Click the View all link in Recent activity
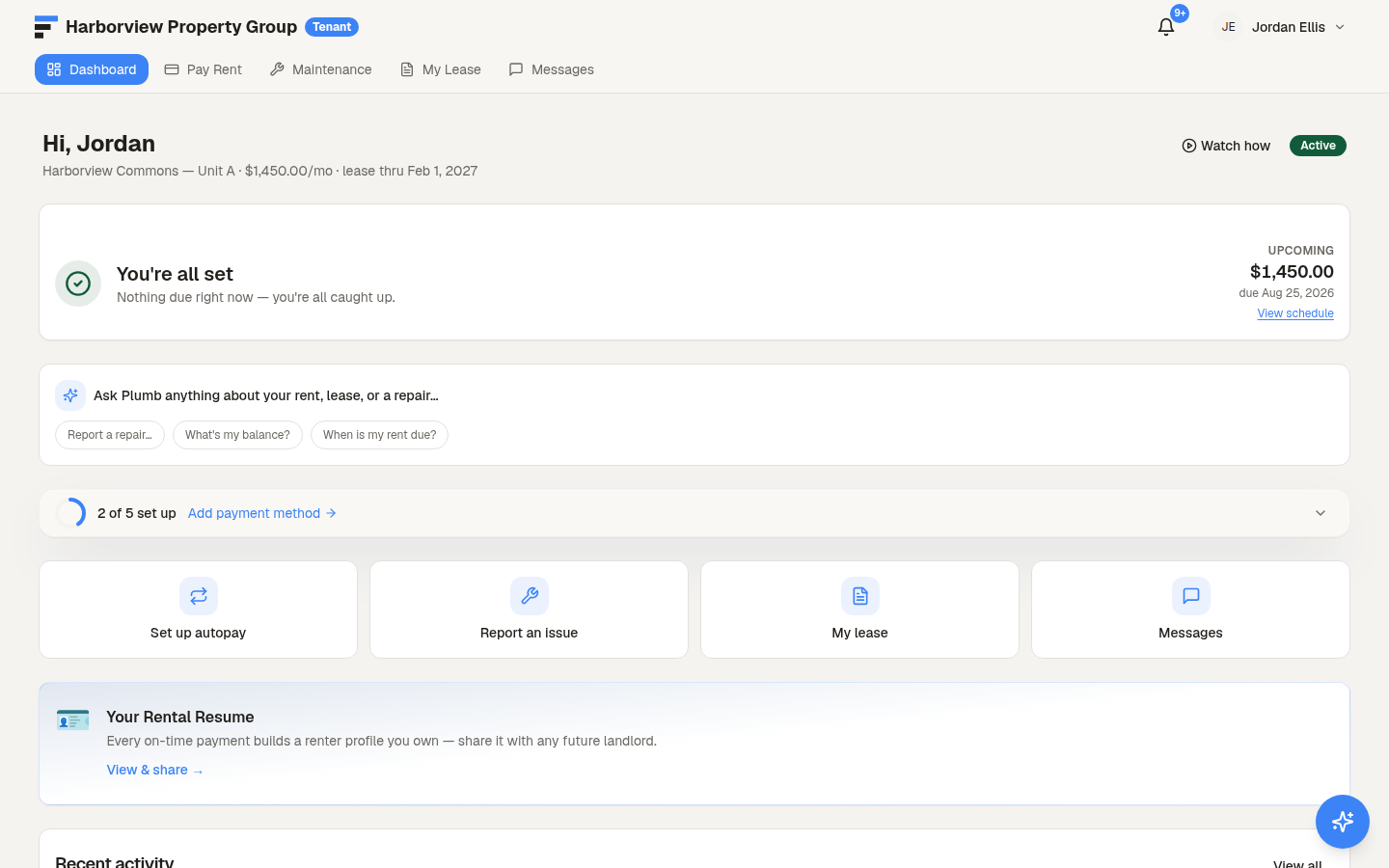1389x868 pixels. (1297, 863)
